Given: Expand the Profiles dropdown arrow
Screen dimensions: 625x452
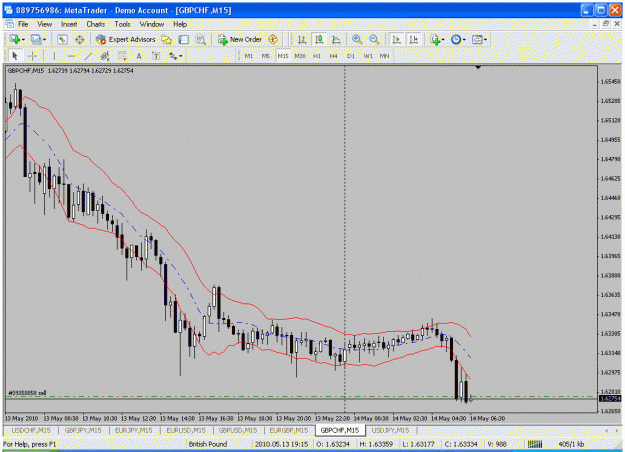Looking at the screenshot, I should pos(45,40).
